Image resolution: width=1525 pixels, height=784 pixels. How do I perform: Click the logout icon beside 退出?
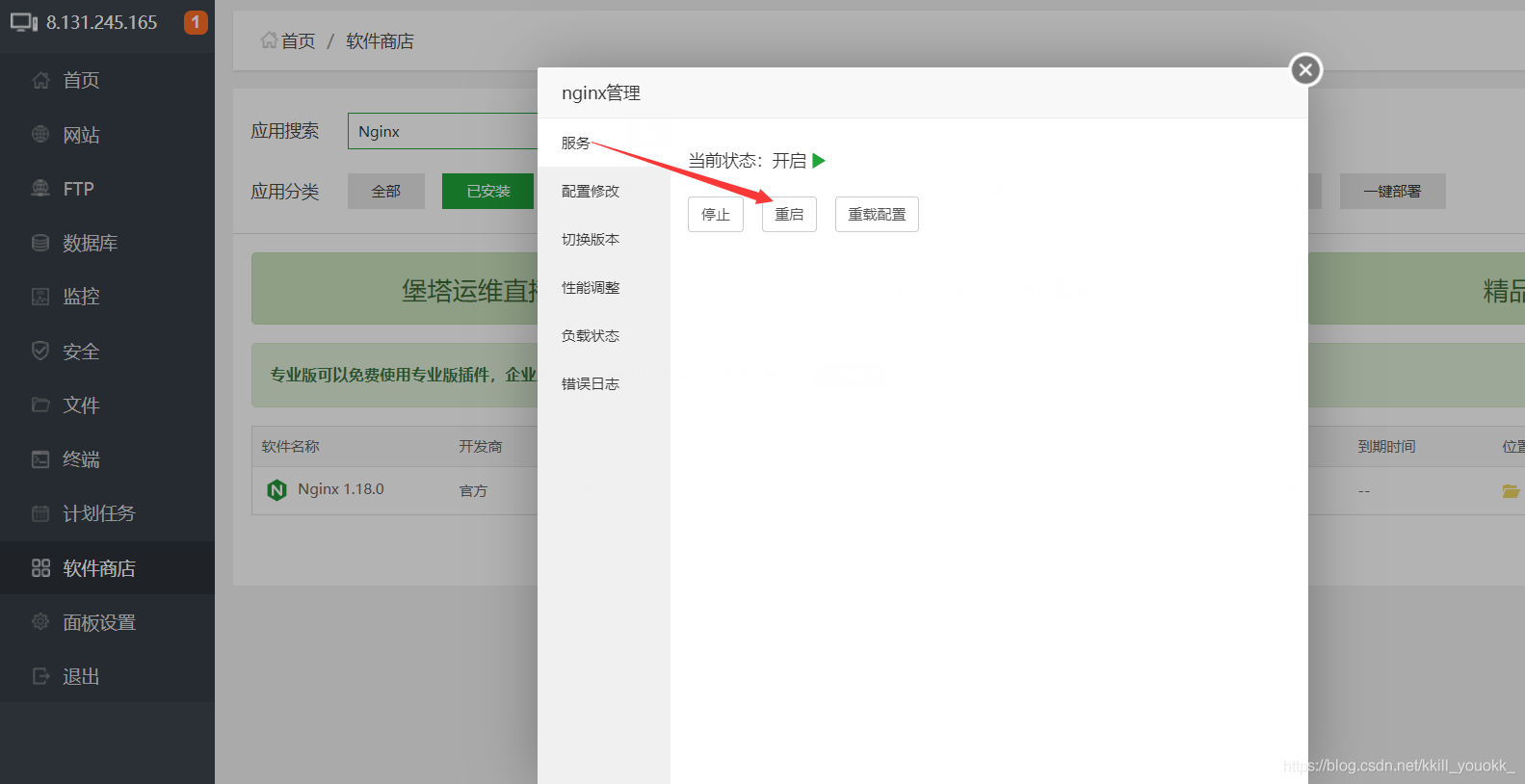click(x=40, y=675)
